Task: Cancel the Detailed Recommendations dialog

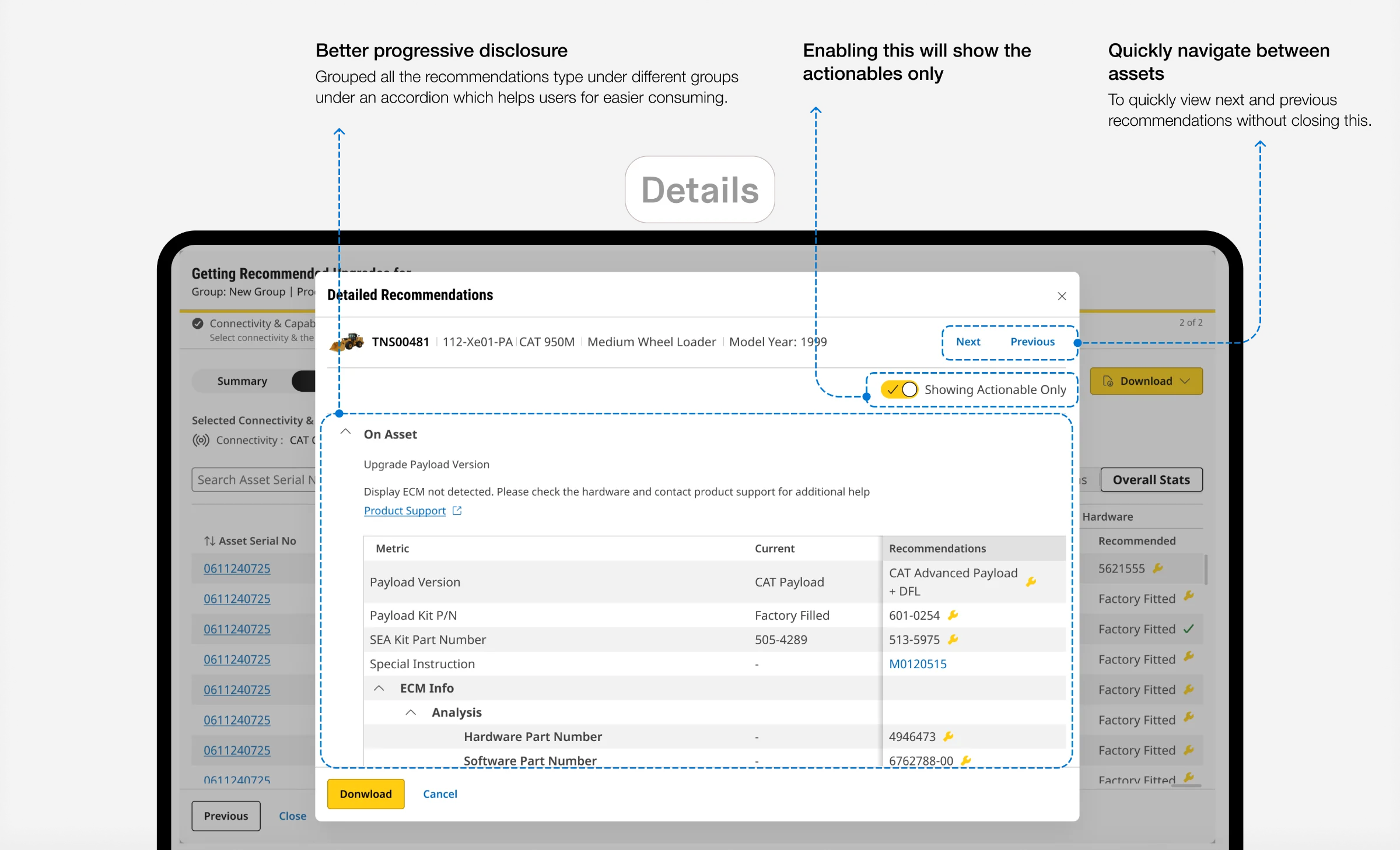Action: tap(440, 794)
